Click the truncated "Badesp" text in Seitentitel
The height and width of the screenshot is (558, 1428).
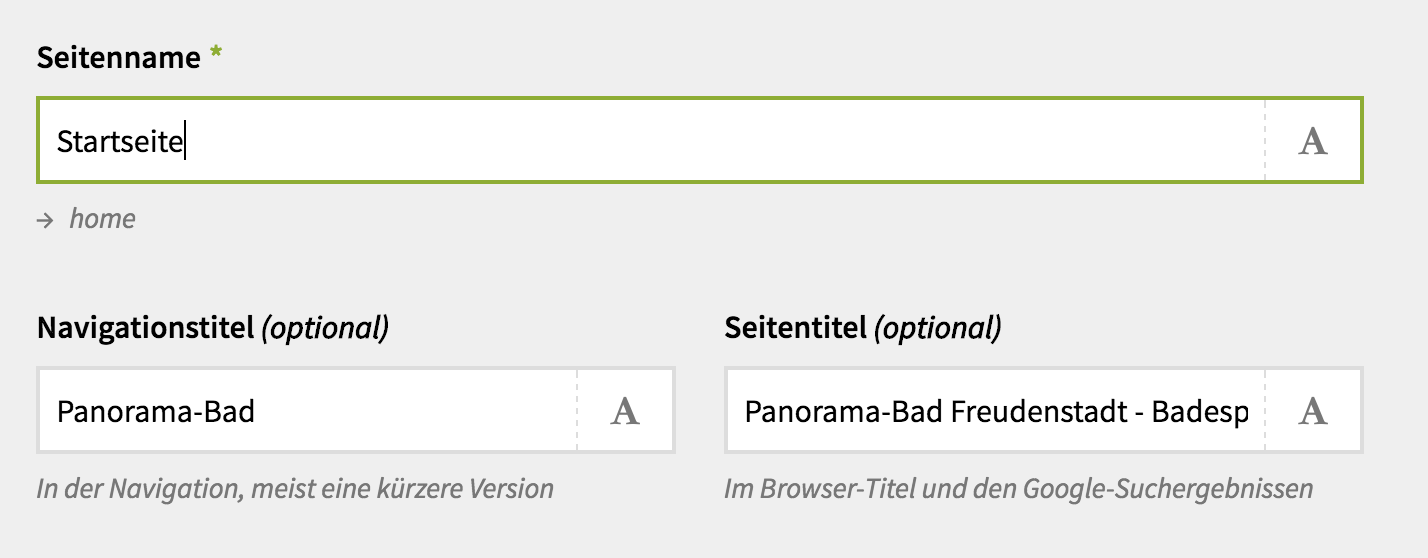tap(1200, 411)
